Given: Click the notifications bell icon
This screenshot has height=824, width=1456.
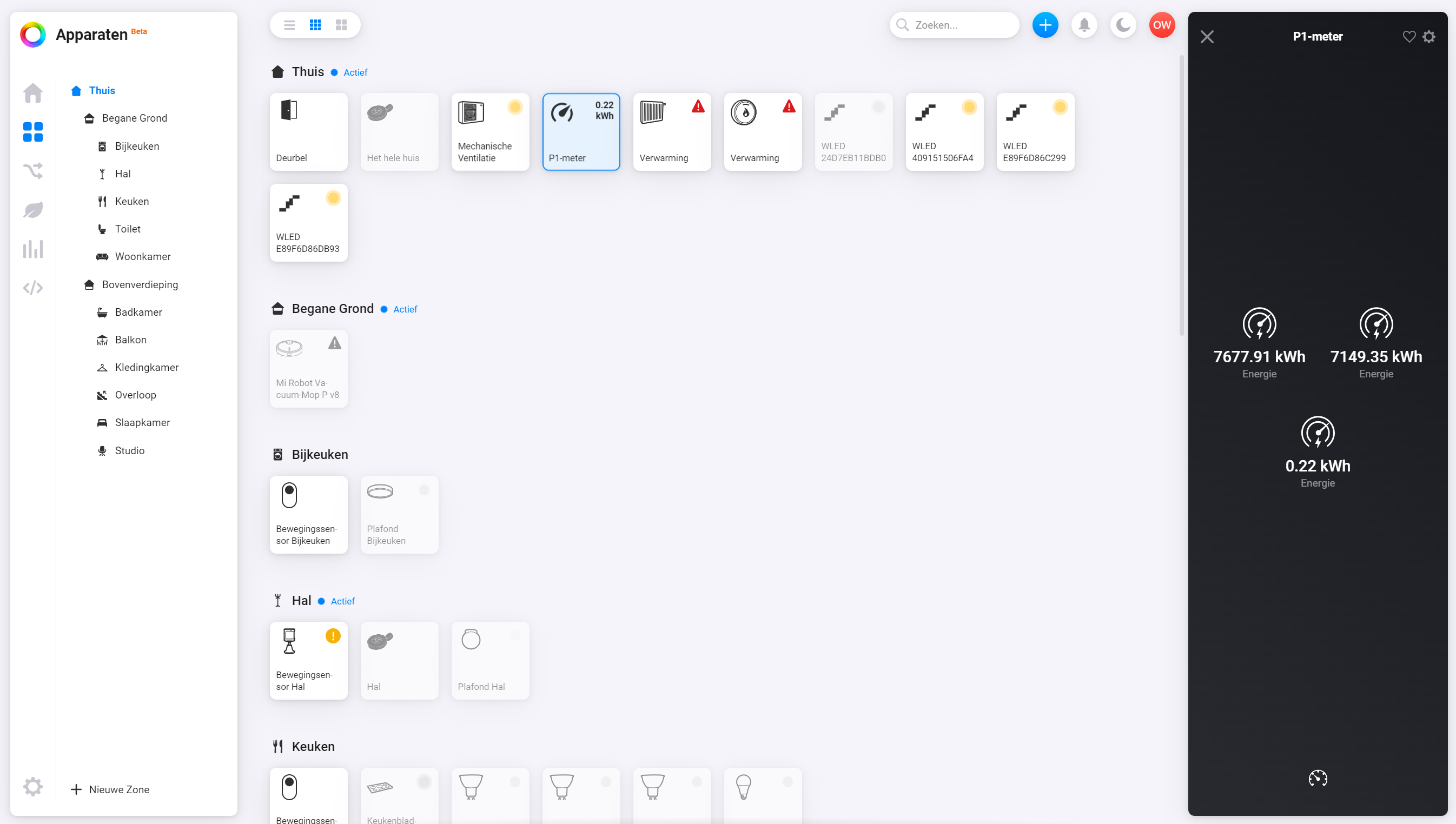Looking at the screenshot, I should pyautogui.click(x=1084, y=25).
